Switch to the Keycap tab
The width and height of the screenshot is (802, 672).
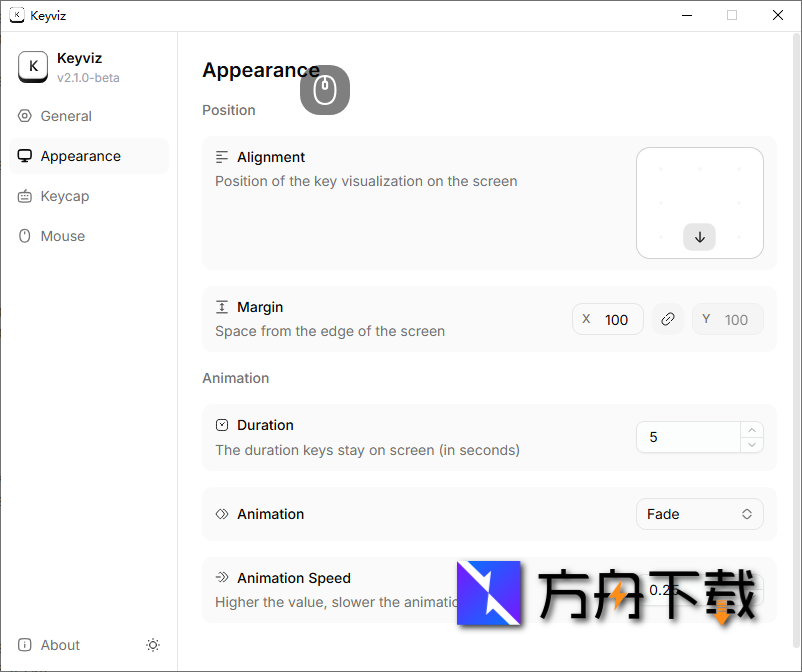pyautogui.click(x=65, y=196)
